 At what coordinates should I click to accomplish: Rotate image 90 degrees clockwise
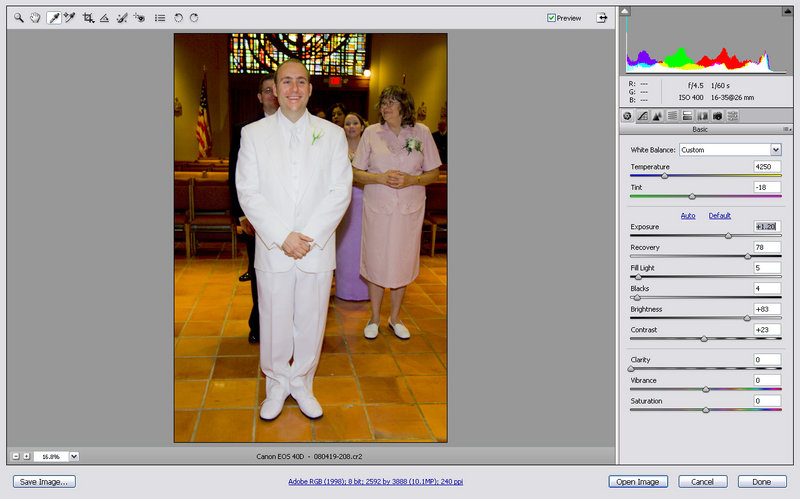click(x=194, y=18)
